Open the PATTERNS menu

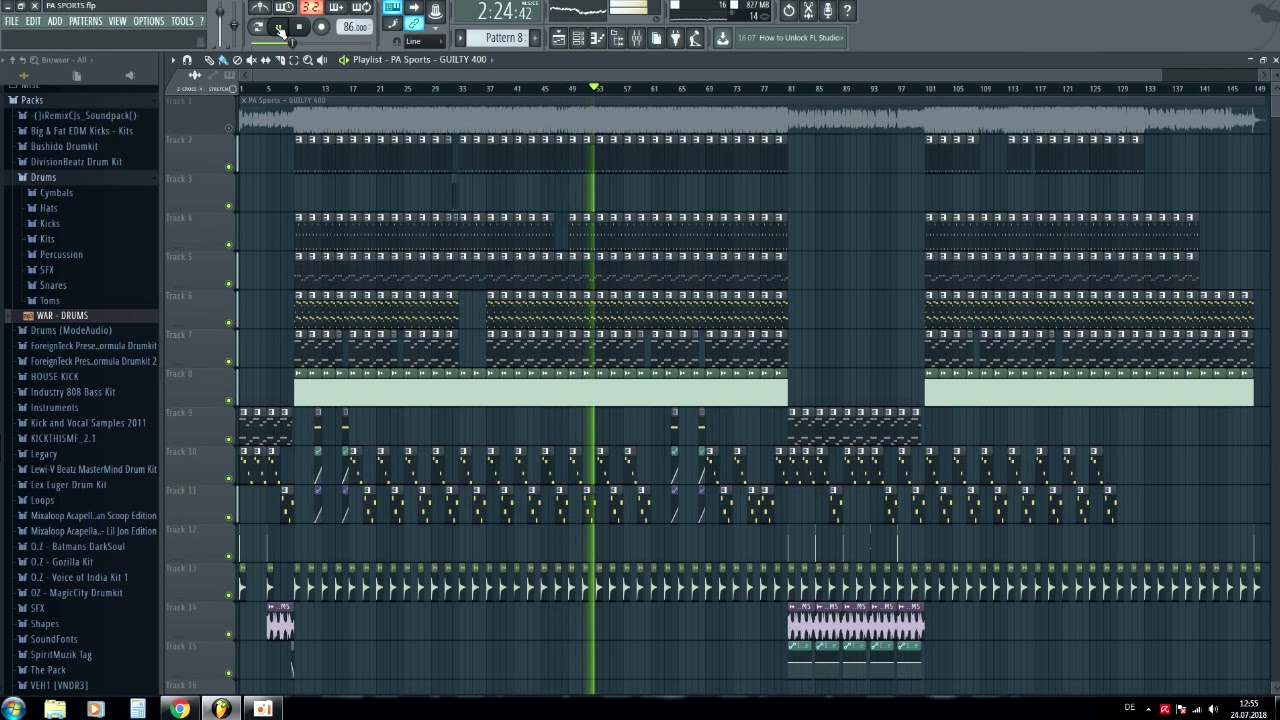coord(85,21)
